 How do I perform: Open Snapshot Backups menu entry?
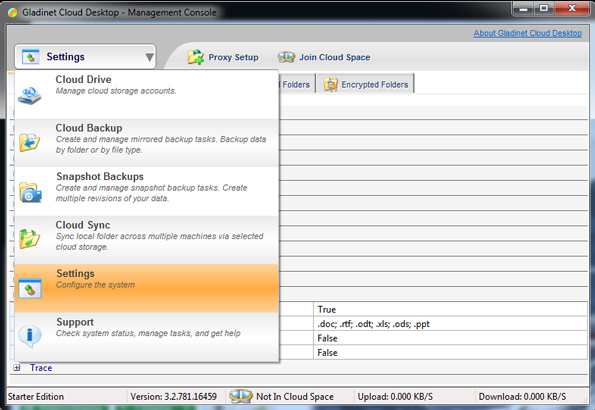point(146,191)
